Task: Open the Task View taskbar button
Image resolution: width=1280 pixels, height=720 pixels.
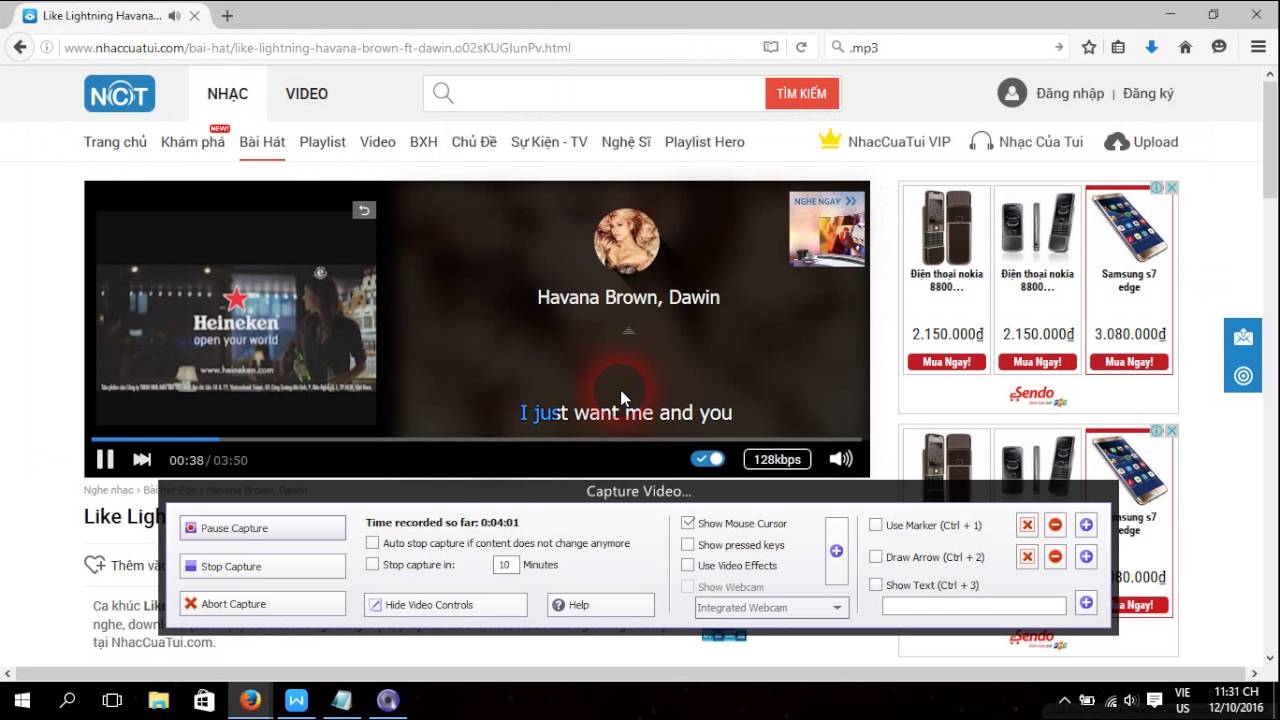Action: (112, 700)
